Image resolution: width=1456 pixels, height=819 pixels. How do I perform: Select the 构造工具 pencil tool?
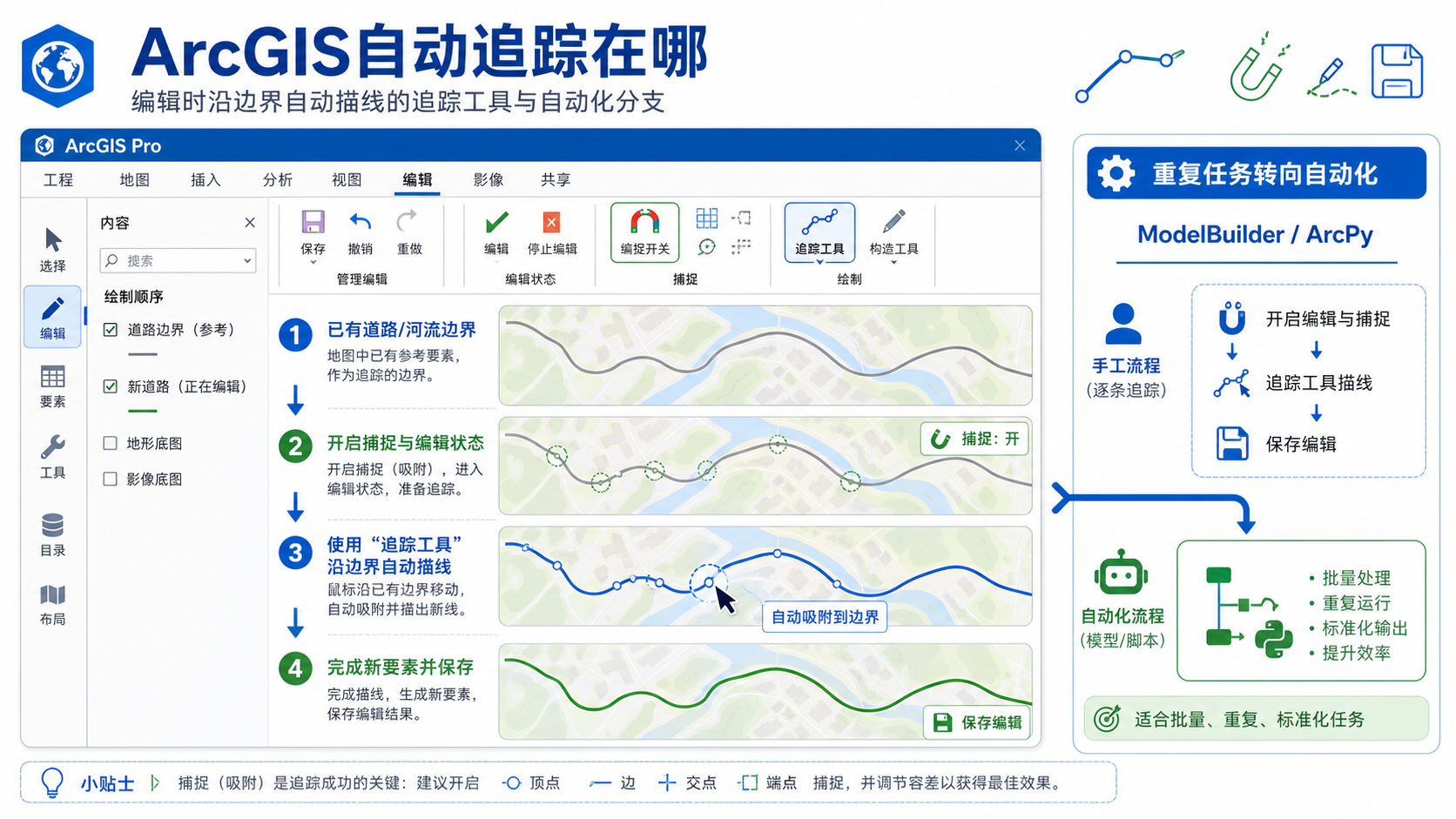[x=893, y=232]
